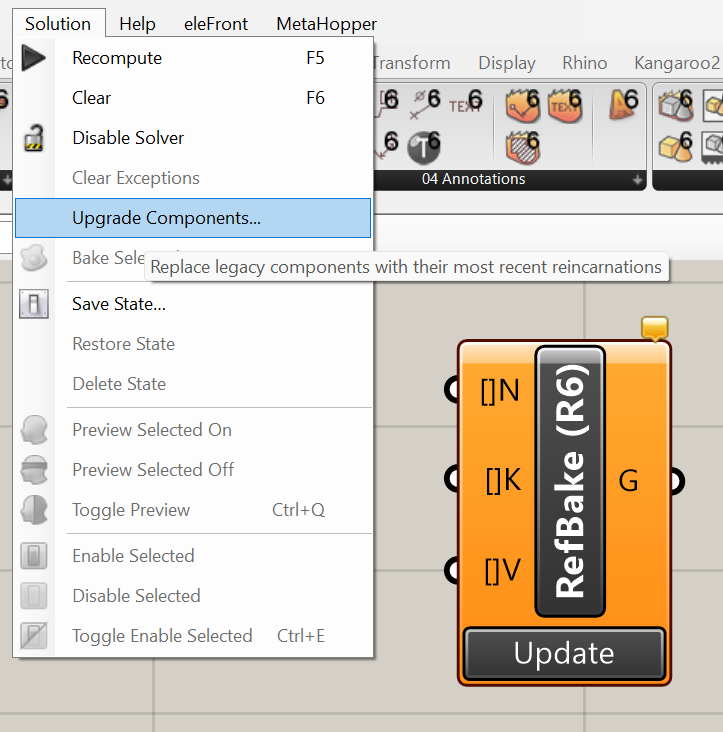
Task: Choose Clear Exceptions menu entry
Action: (193, 178)
